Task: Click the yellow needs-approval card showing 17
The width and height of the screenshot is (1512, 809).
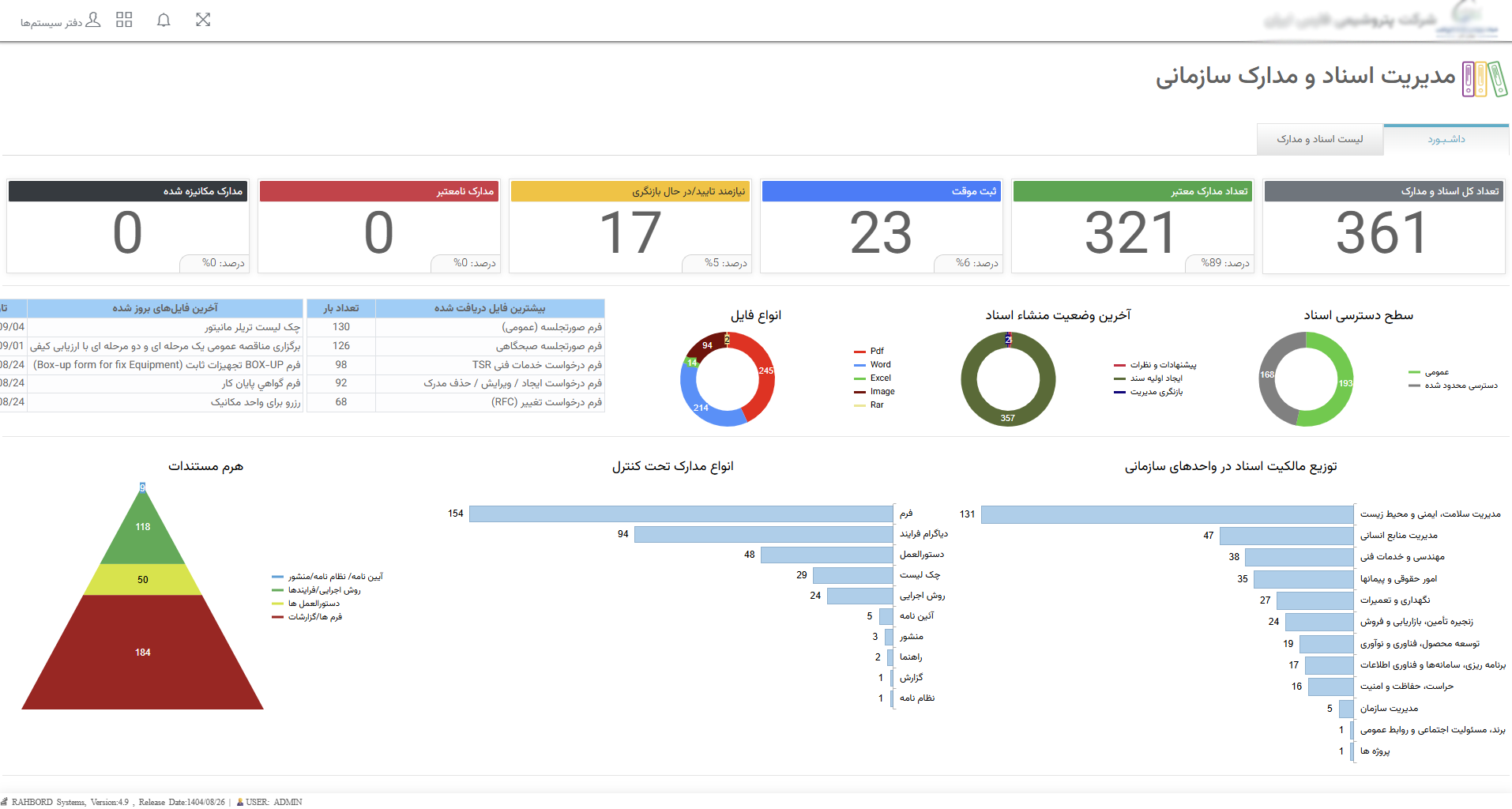Action: coord(630,227)
